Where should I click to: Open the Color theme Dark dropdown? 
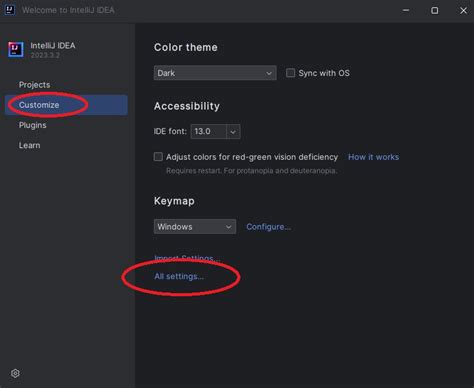tap(215, 73)
